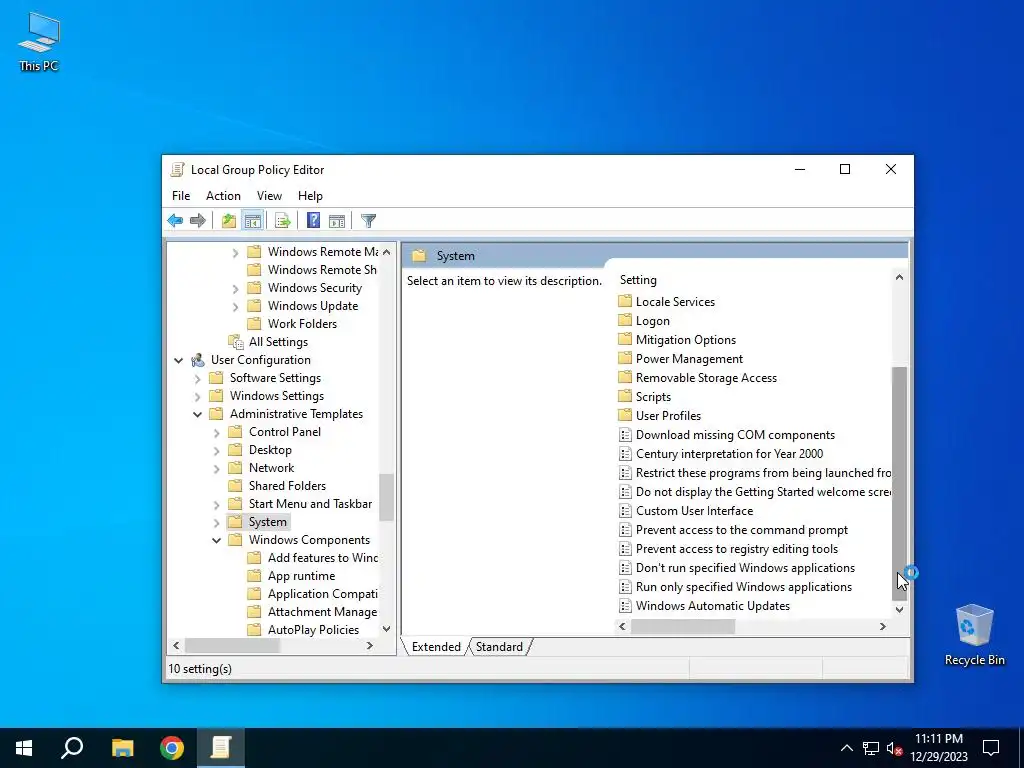Expand the Desktop tree node
This screenshot has width=1024, height=768.
216,451
